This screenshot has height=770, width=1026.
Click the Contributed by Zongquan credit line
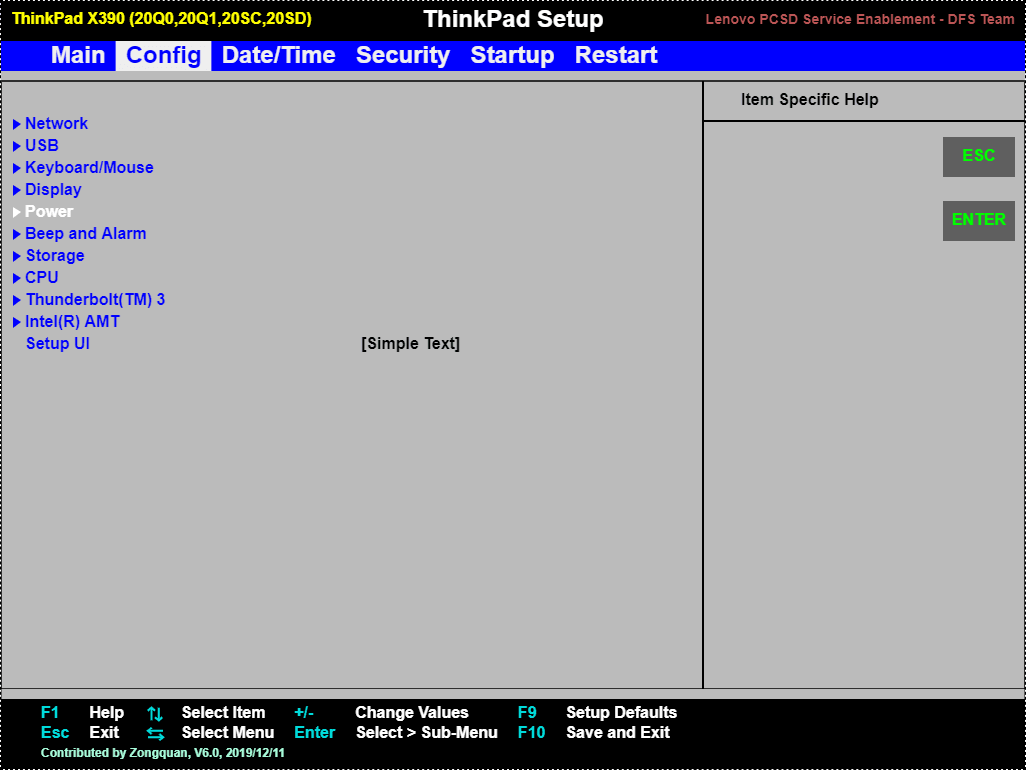tap(162, 752)
